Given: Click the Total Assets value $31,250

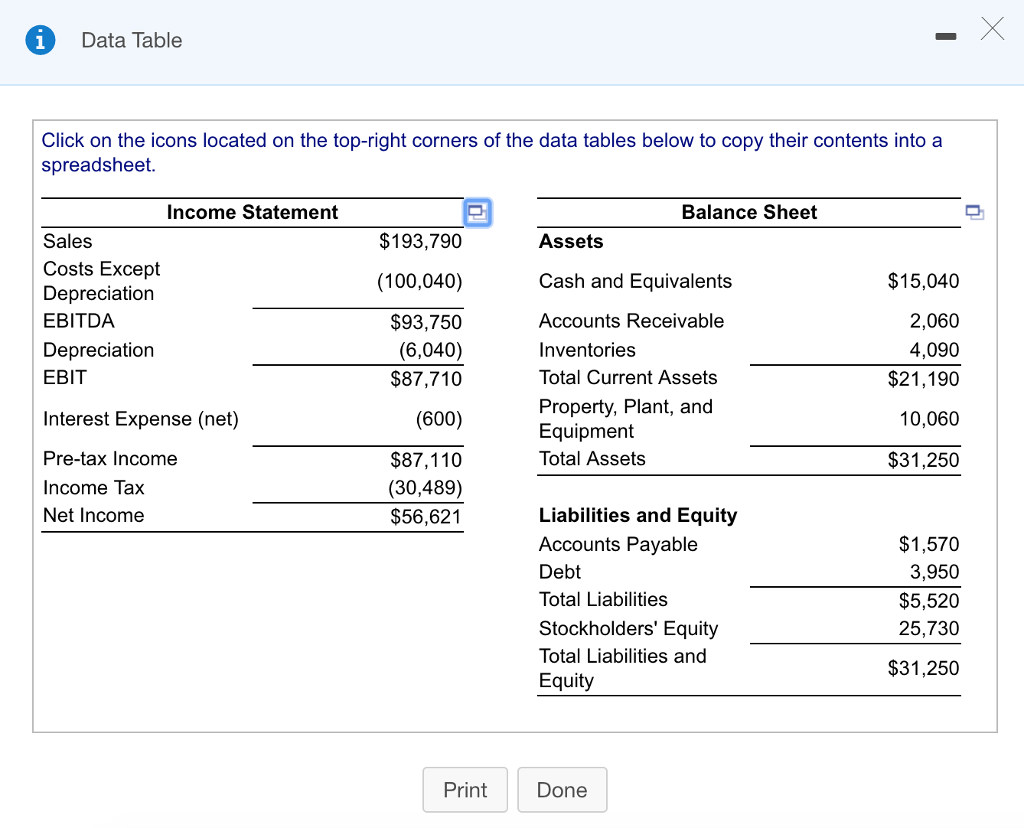Looking at the screenshot, I should click(923, 460).
